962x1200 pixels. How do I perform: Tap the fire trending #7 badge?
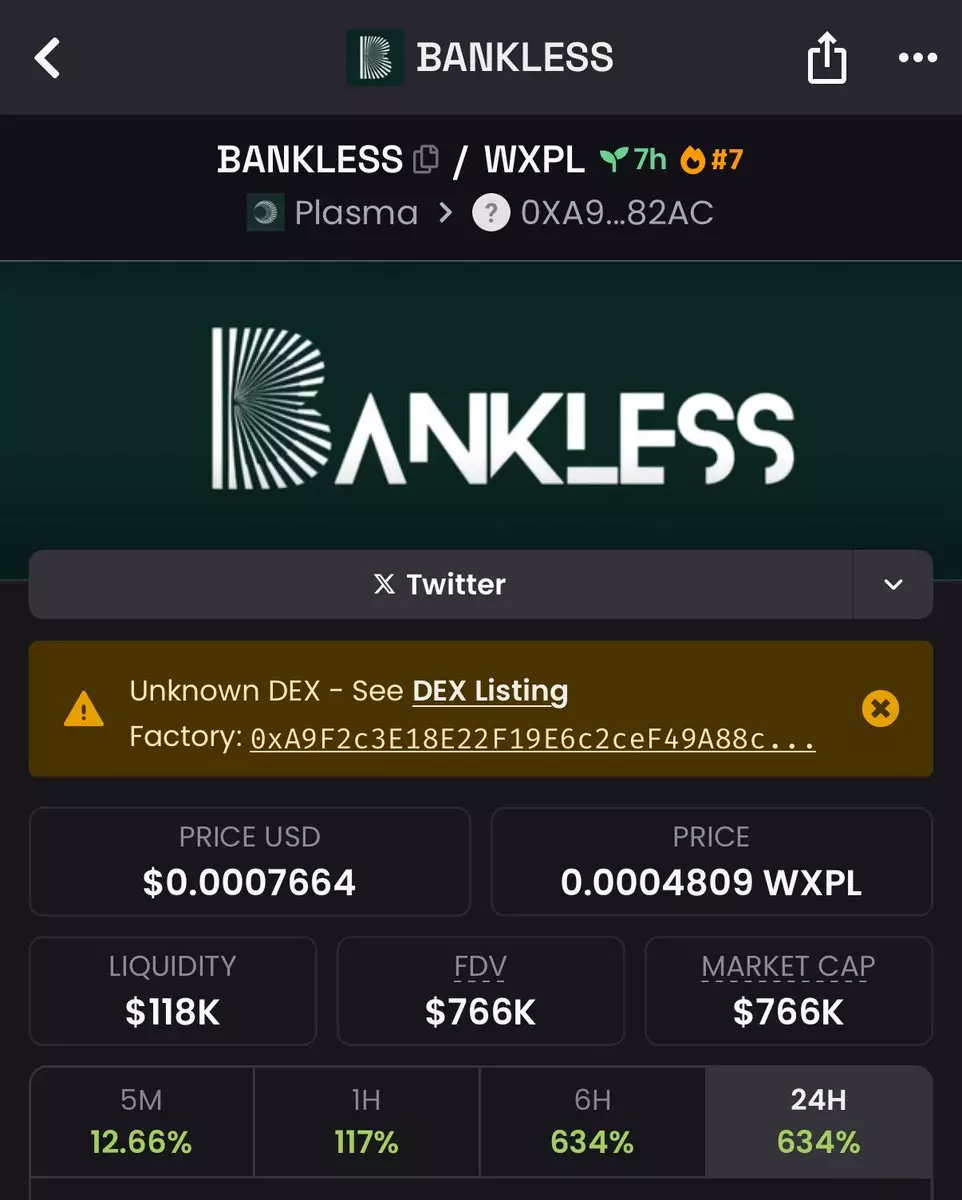coord(712,159)
